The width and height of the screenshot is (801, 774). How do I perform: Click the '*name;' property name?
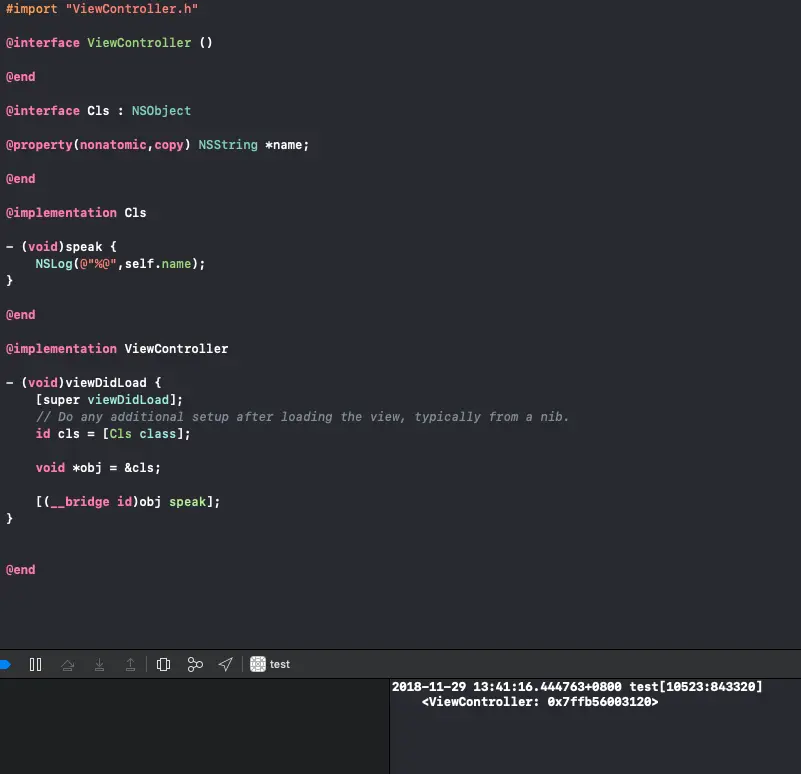287,145
